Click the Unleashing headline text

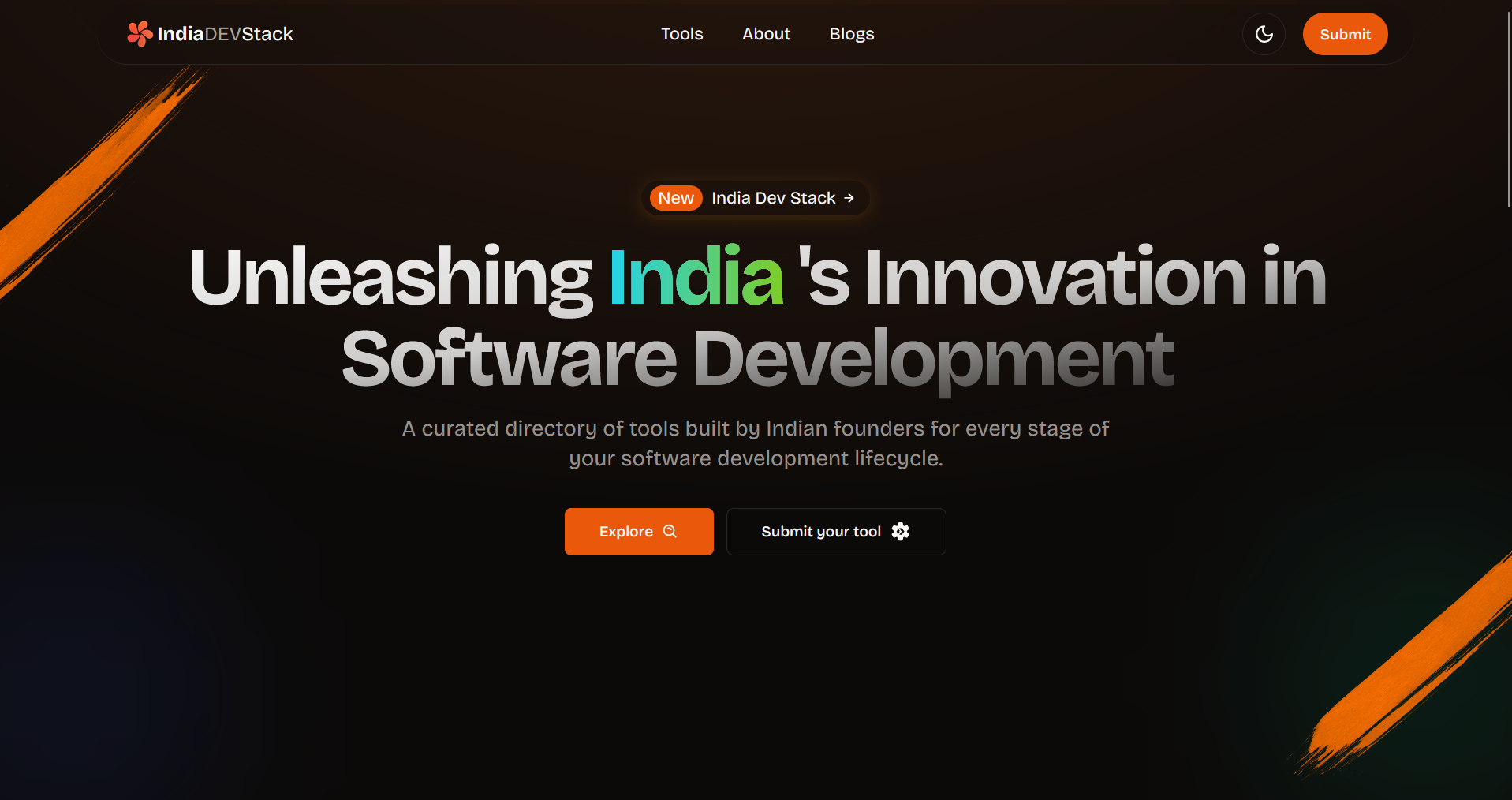point(389,278)
